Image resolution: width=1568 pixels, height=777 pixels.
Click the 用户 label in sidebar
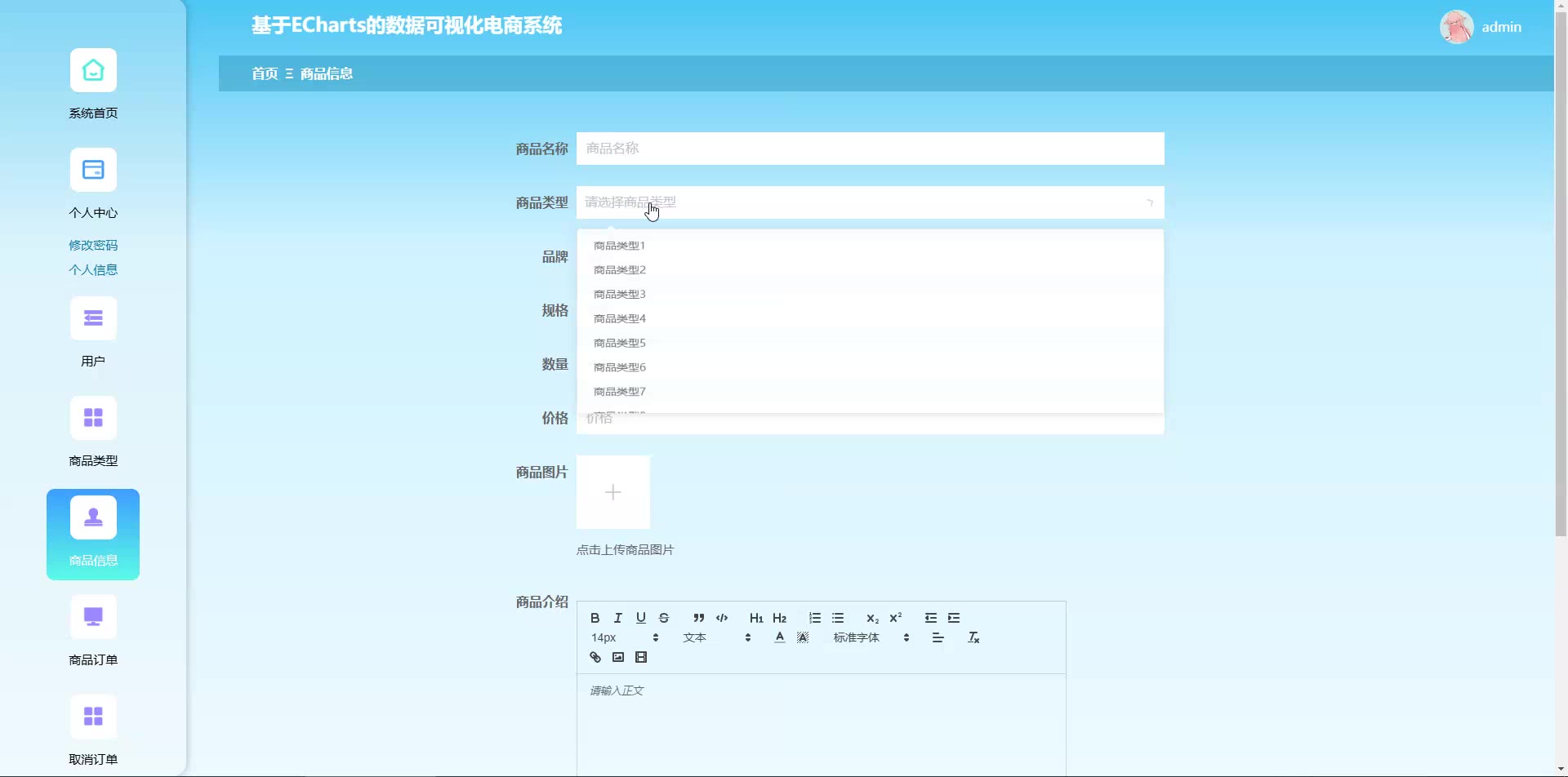point(93,362)
